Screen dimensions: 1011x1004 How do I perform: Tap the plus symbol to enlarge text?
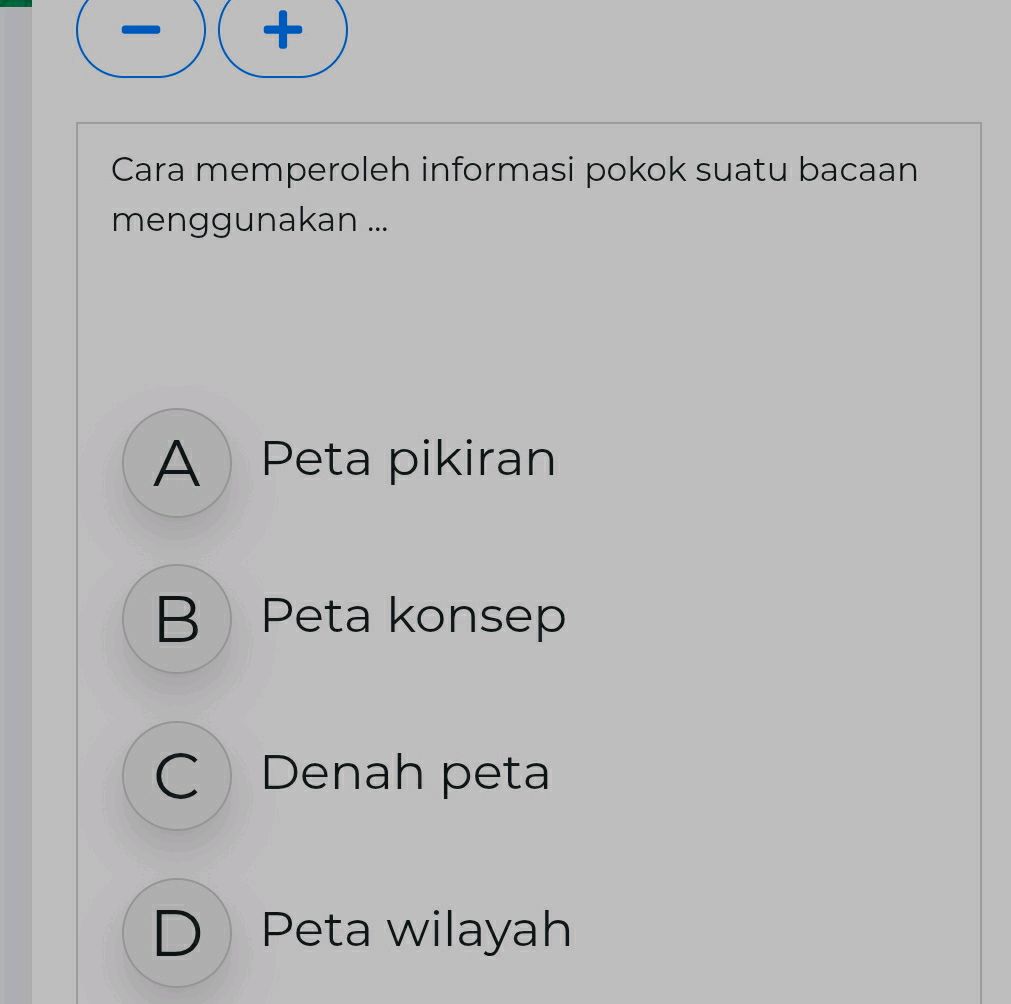coord(282,30)
